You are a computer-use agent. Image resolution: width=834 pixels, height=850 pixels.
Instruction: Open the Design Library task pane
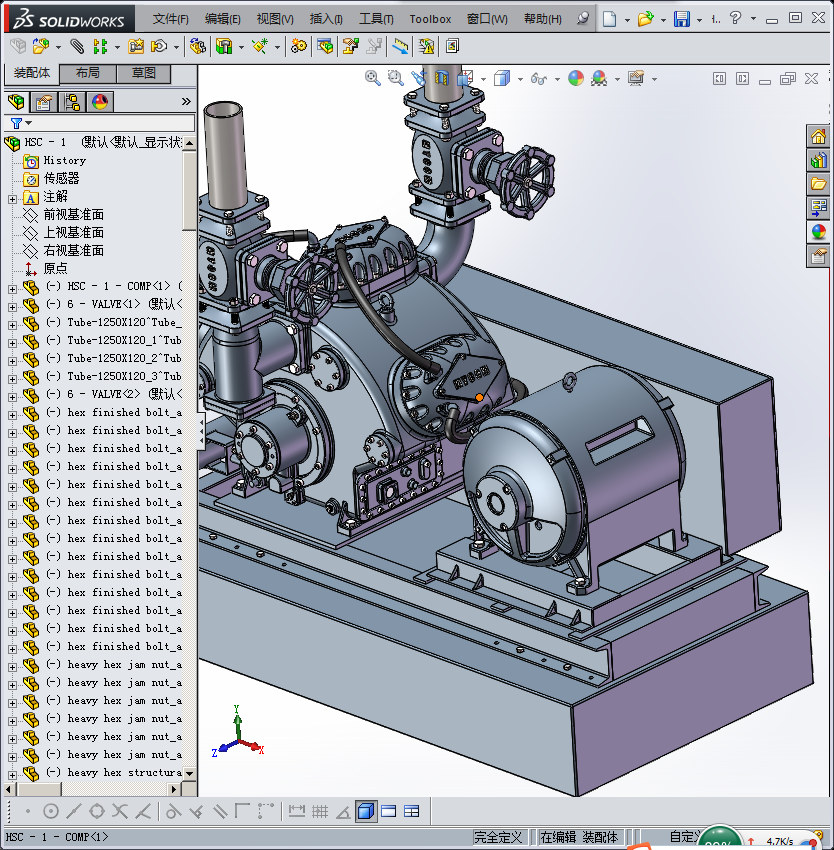818,160
